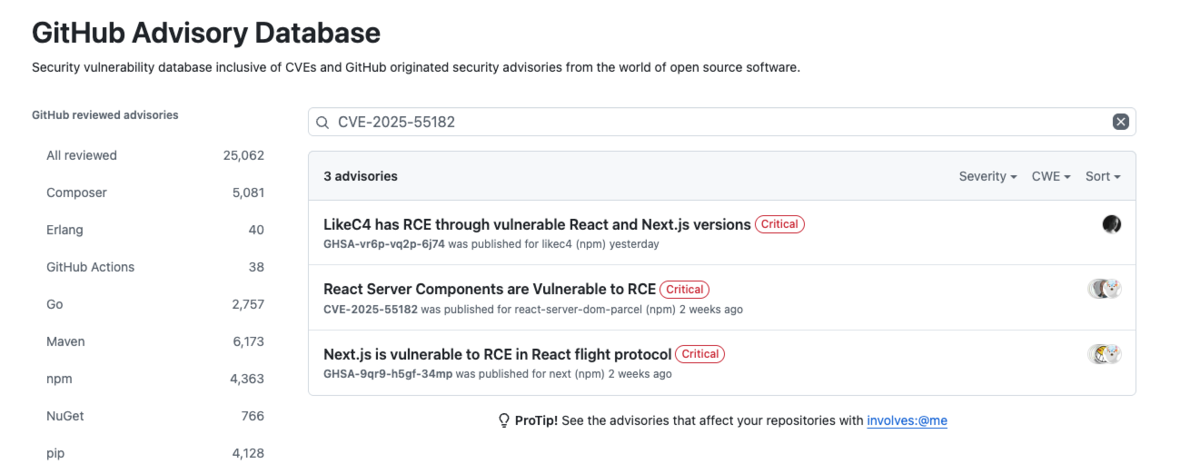
Task: Open LikeC4 RCE advisory link
Action: pyautogui.click(x=537, y=224)
